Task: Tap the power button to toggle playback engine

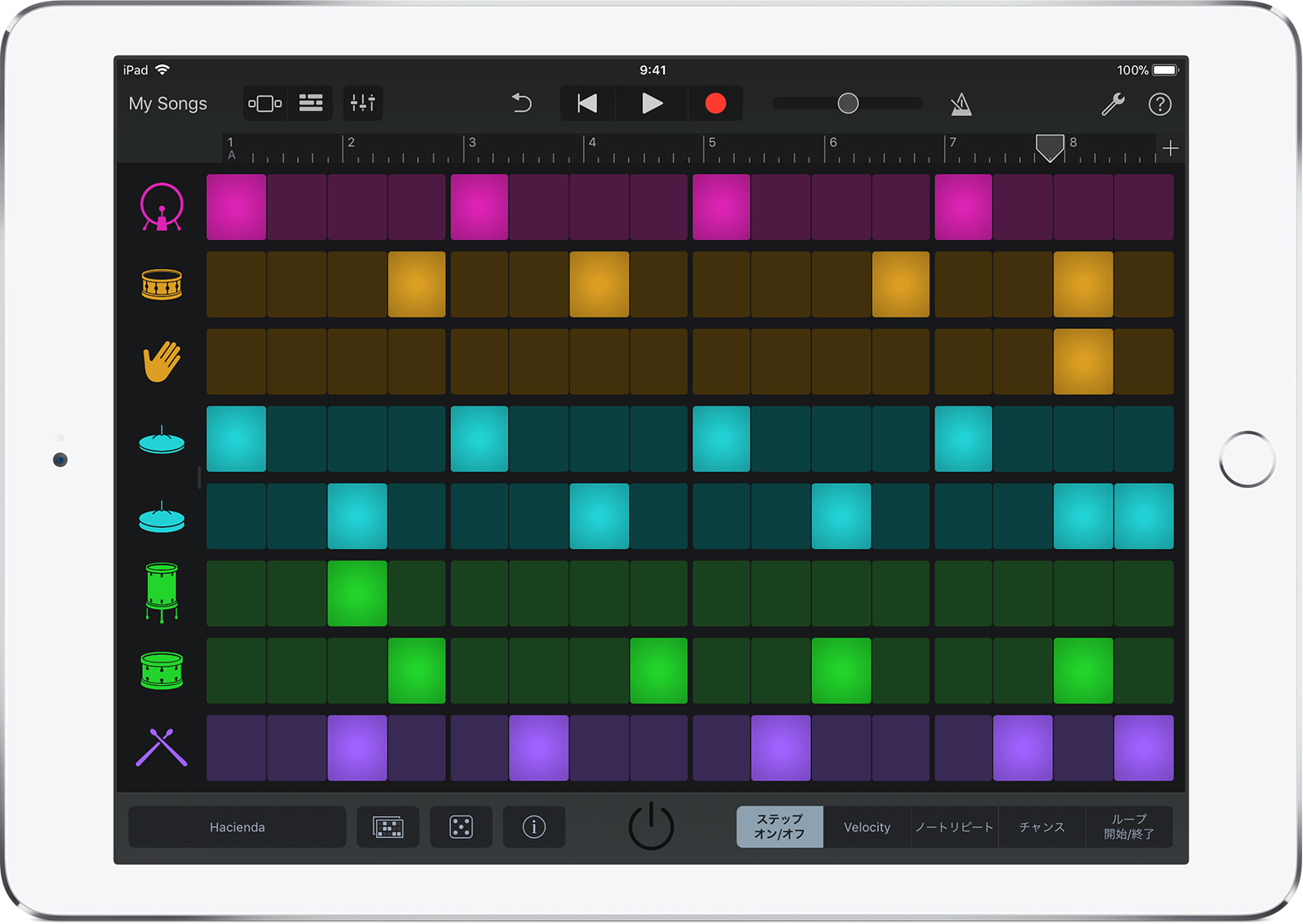Action: 651,827
